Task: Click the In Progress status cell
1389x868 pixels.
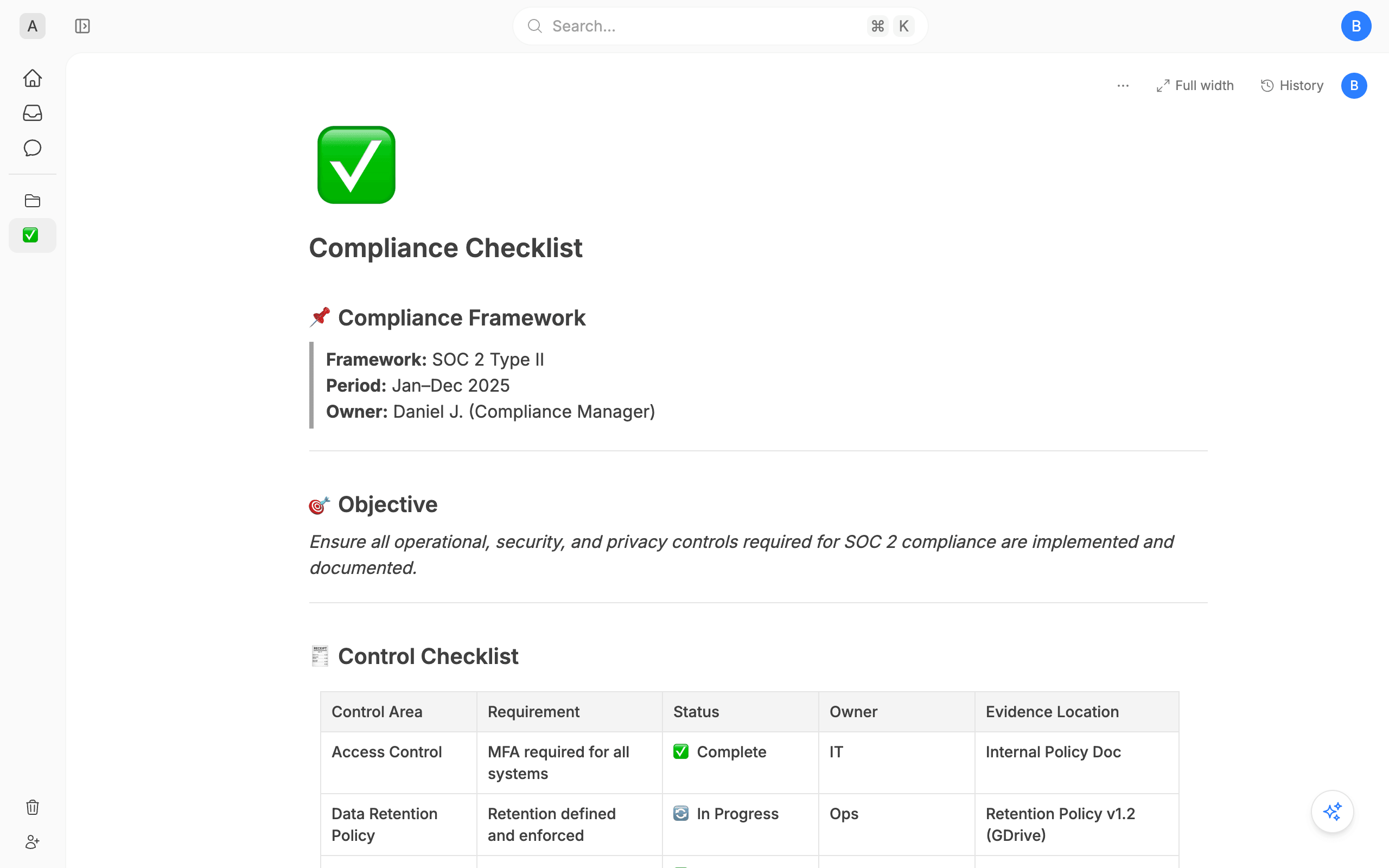Action: pyautogui.click(x=741, y=825)
